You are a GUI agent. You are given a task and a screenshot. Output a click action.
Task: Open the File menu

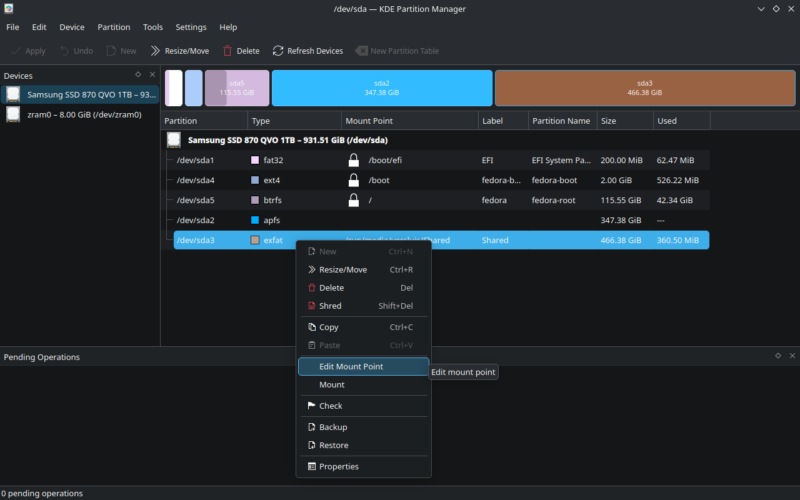[13, 27]
